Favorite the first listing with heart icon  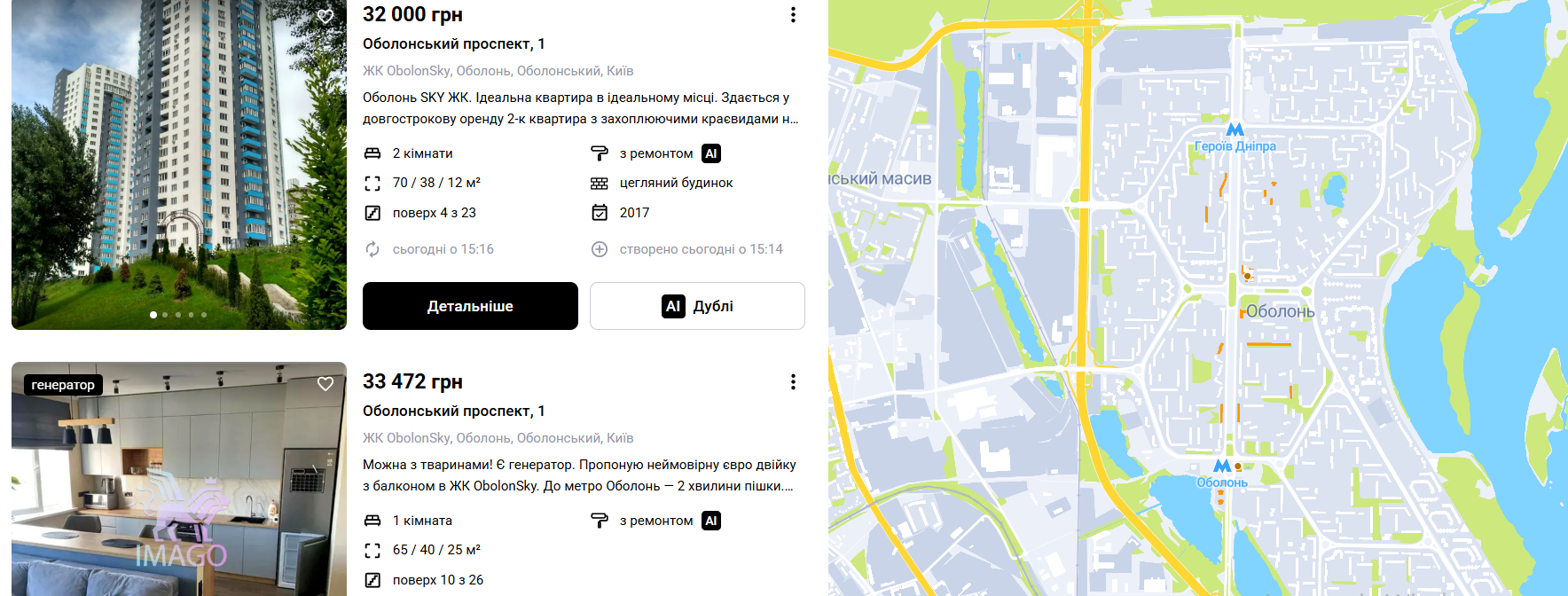click(x=325, y=16)
